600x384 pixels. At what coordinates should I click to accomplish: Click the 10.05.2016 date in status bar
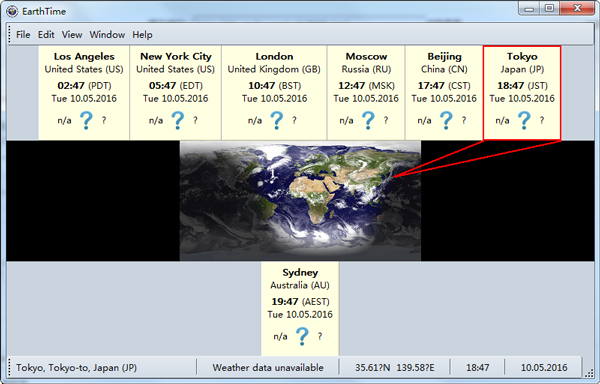(x=544, y=368)
